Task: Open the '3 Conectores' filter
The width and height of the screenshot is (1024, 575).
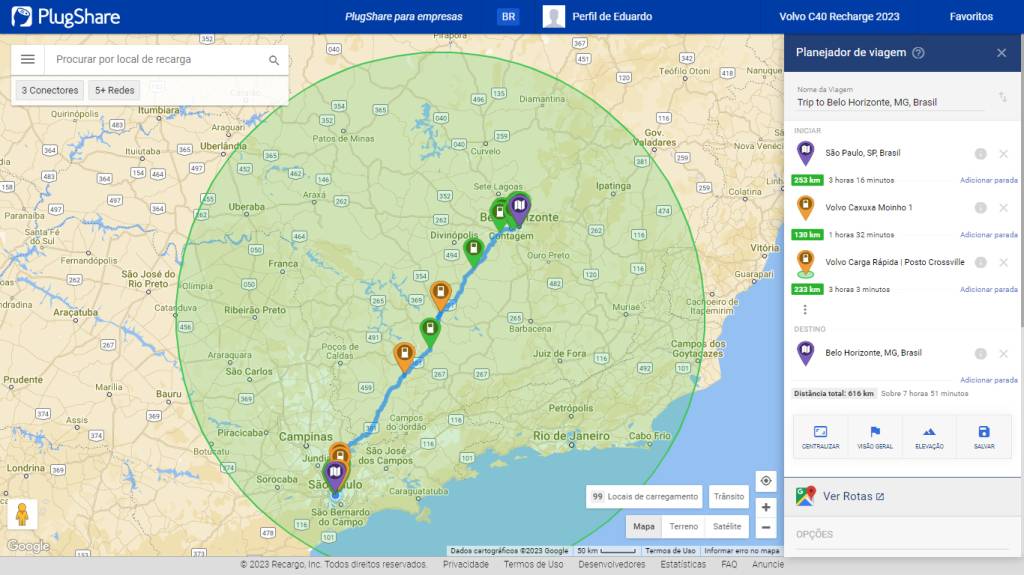Action: (x=50, y=90)
